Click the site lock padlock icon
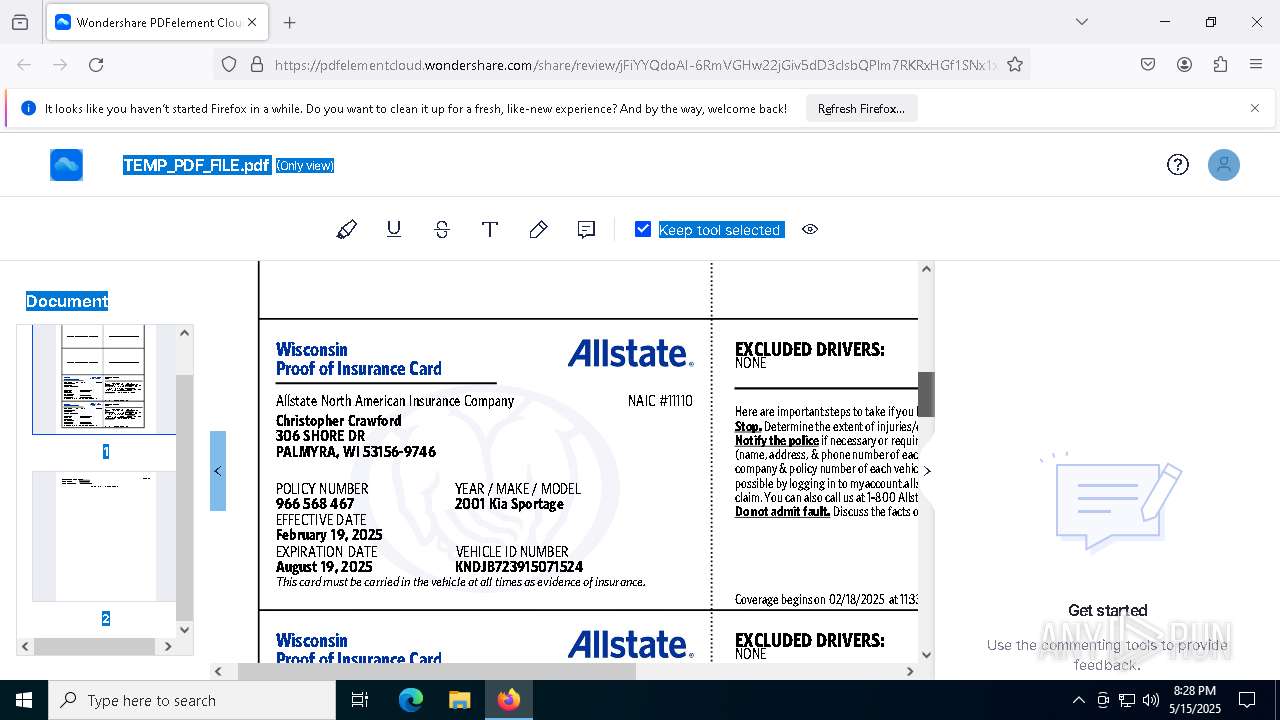This screenshot has width=1280, height=720. [x=257, y=64]
